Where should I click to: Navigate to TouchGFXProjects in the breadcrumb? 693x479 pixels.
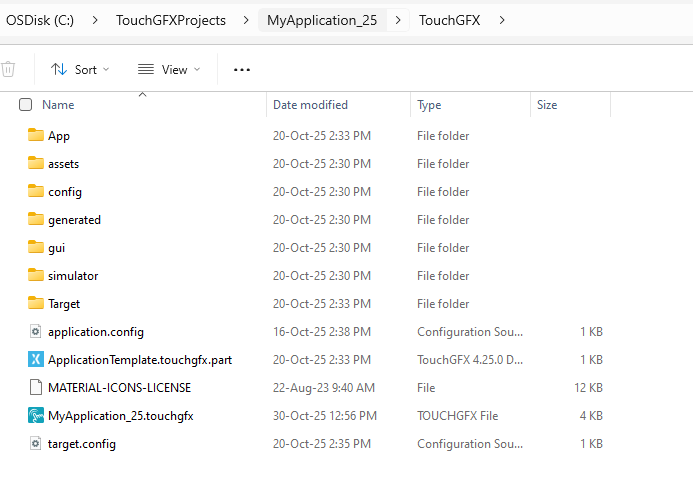pos(171,19)
